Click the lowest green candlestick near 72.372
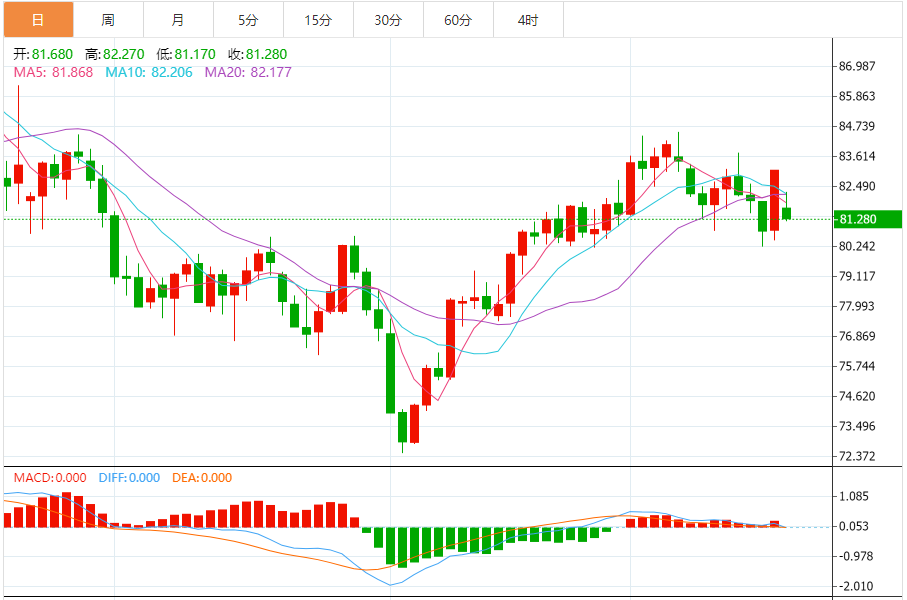 pyautogui.click(x=403, y=426)
